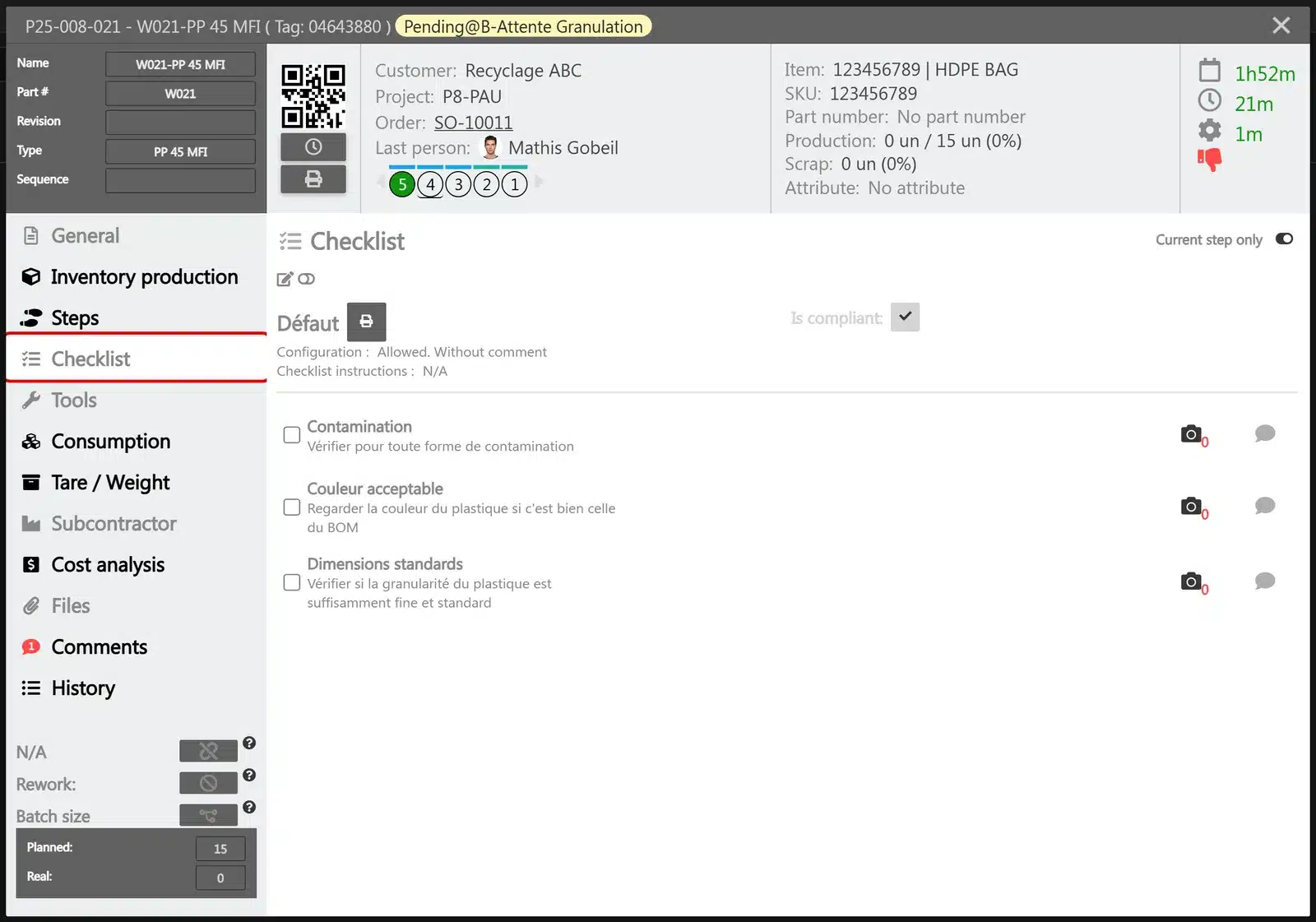This screenshot has height=922, width=1316.
Task: Click help icon beside Batch size
Action: point(249,808)
